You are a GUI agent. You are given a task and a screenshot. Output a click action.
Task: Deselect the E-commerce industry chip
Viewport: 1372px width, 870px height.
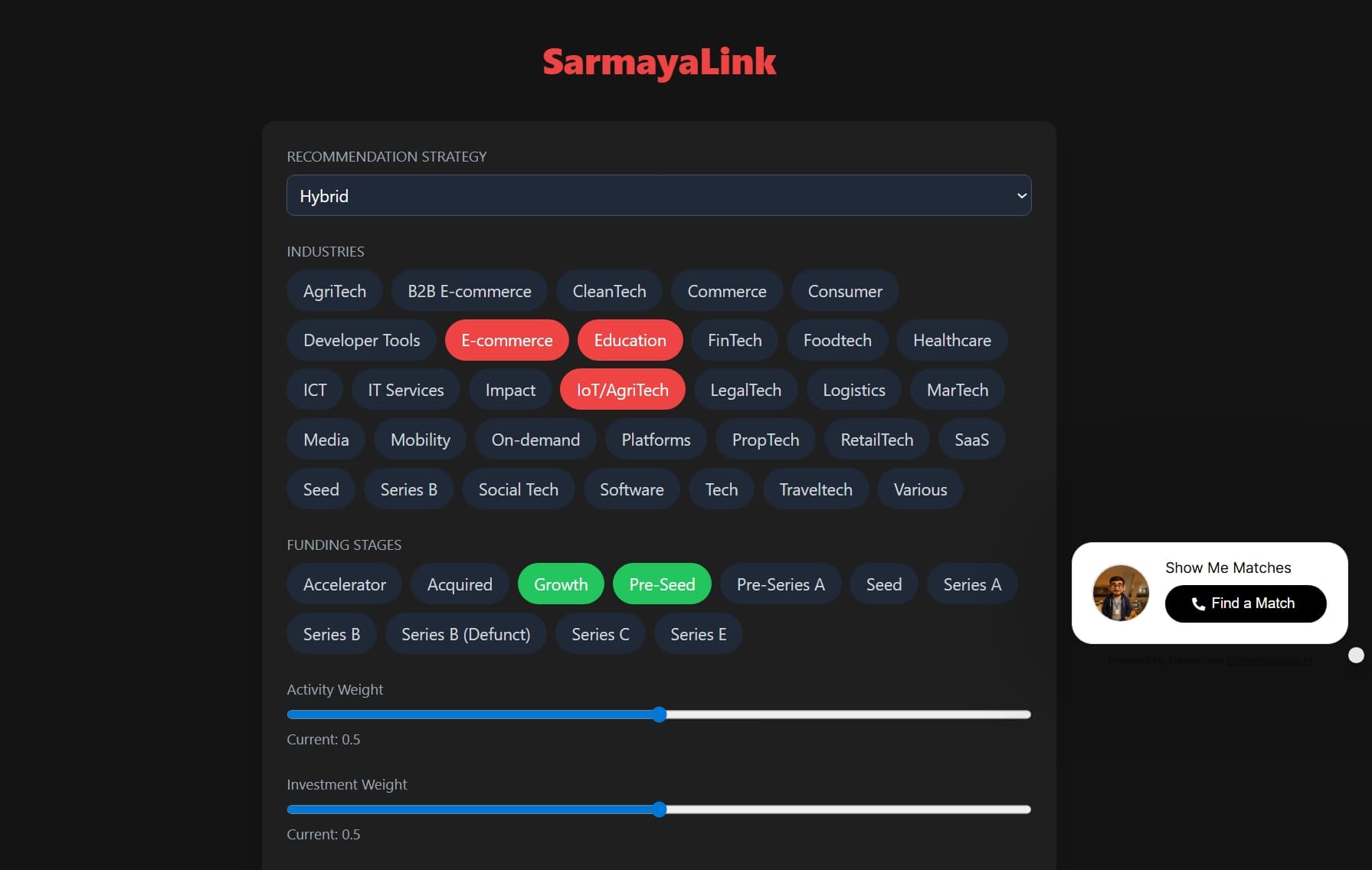[507, 340]
